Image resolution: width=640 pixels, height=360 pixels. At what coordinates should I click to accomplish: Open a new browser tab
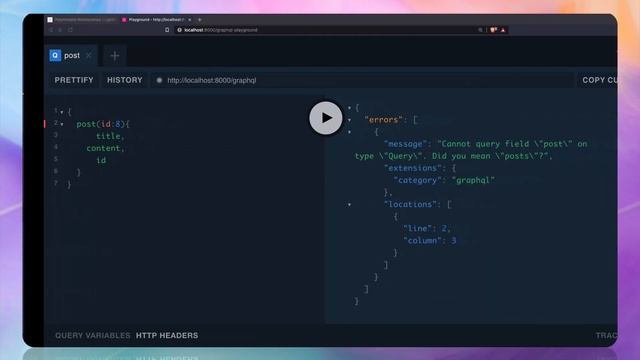pos(200,20)
